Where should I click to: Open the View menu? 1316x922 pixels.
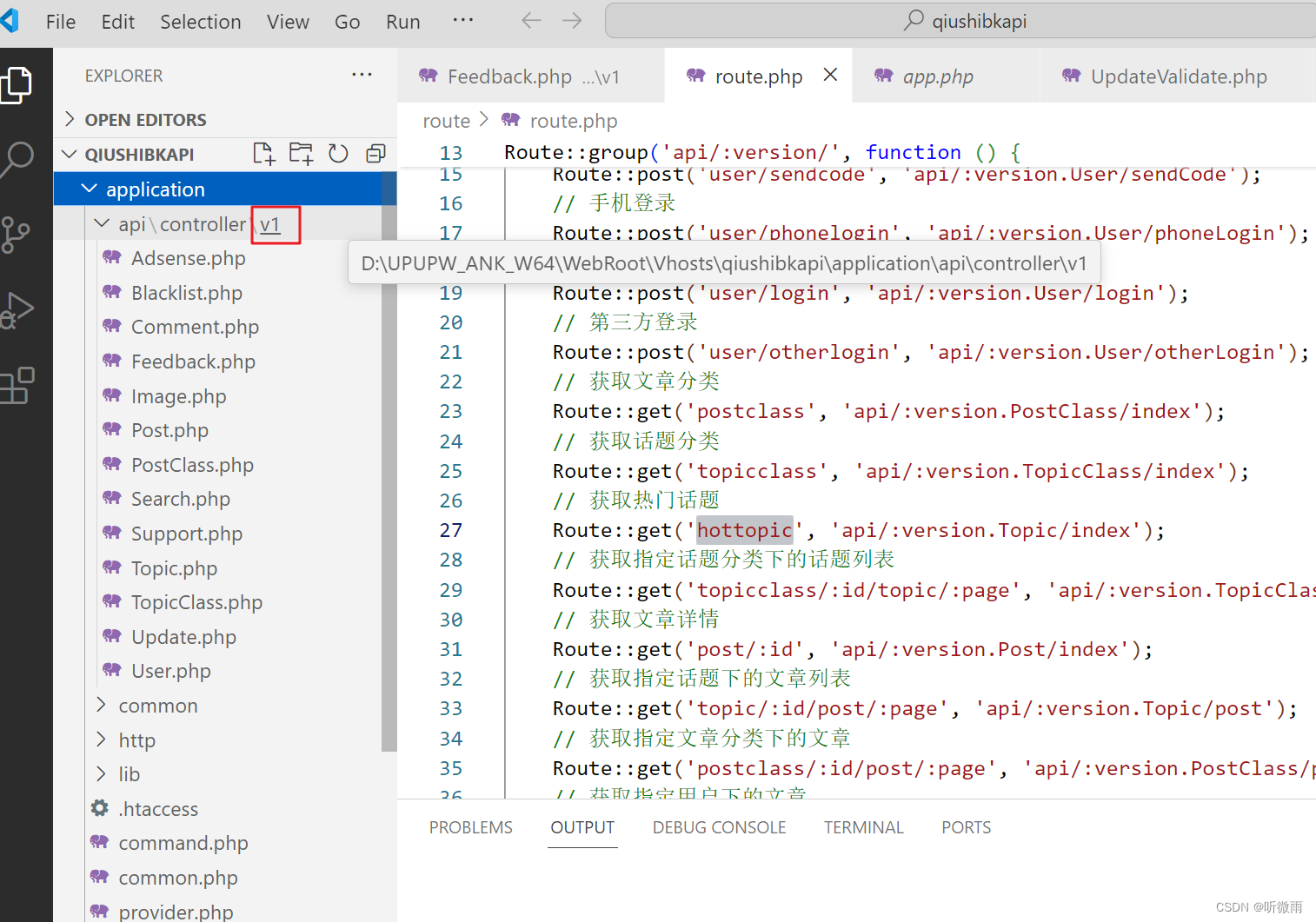click(288, 22)
